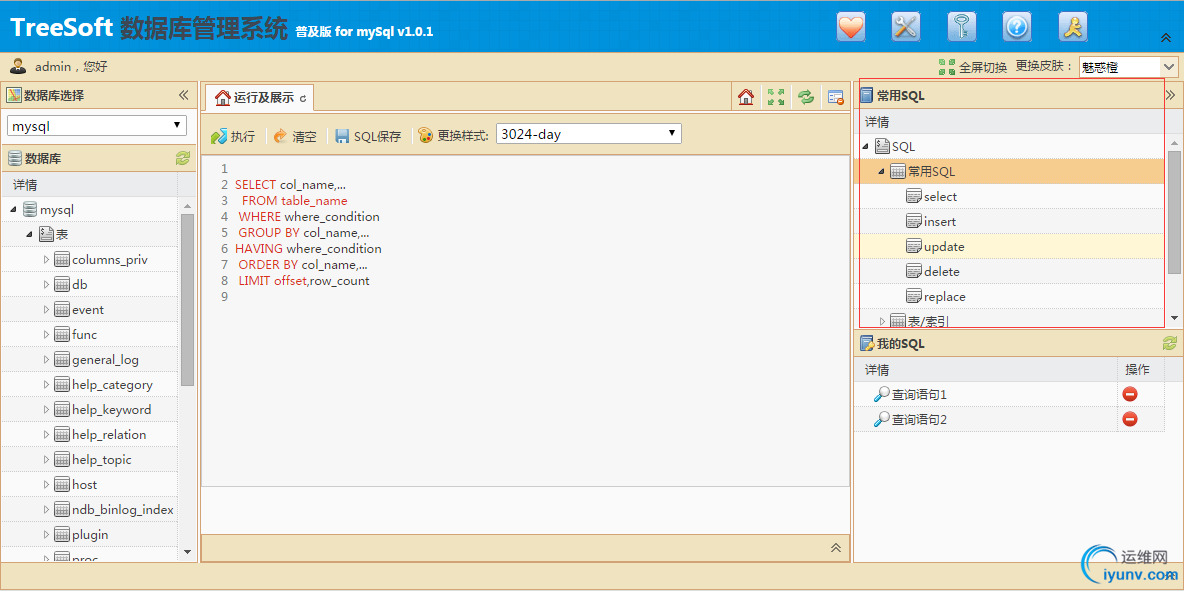Image resolution: width=1184 pixels, height=591 pixels.
Task: Select the plugin table in tree
Action: click(90, 534)
